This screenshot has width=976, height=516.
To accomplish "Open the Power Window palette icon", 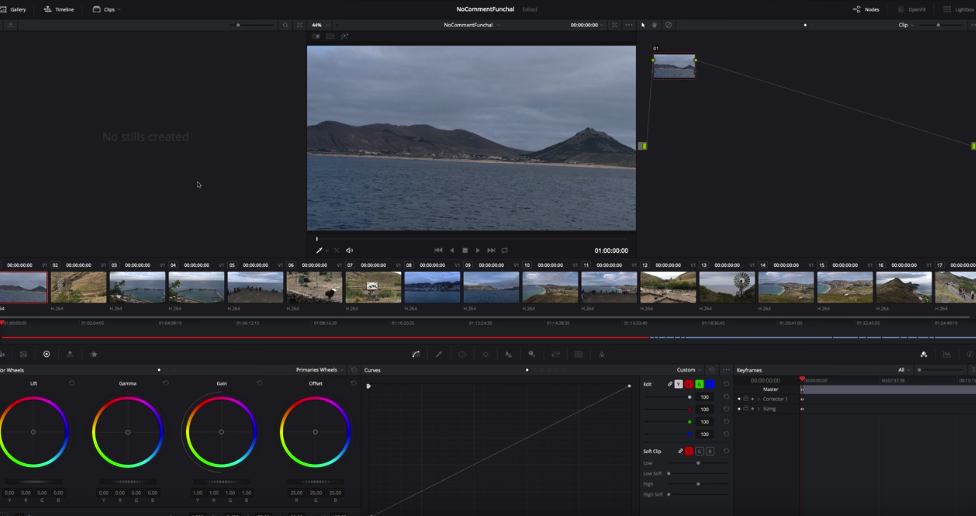I will coord(462,354).
